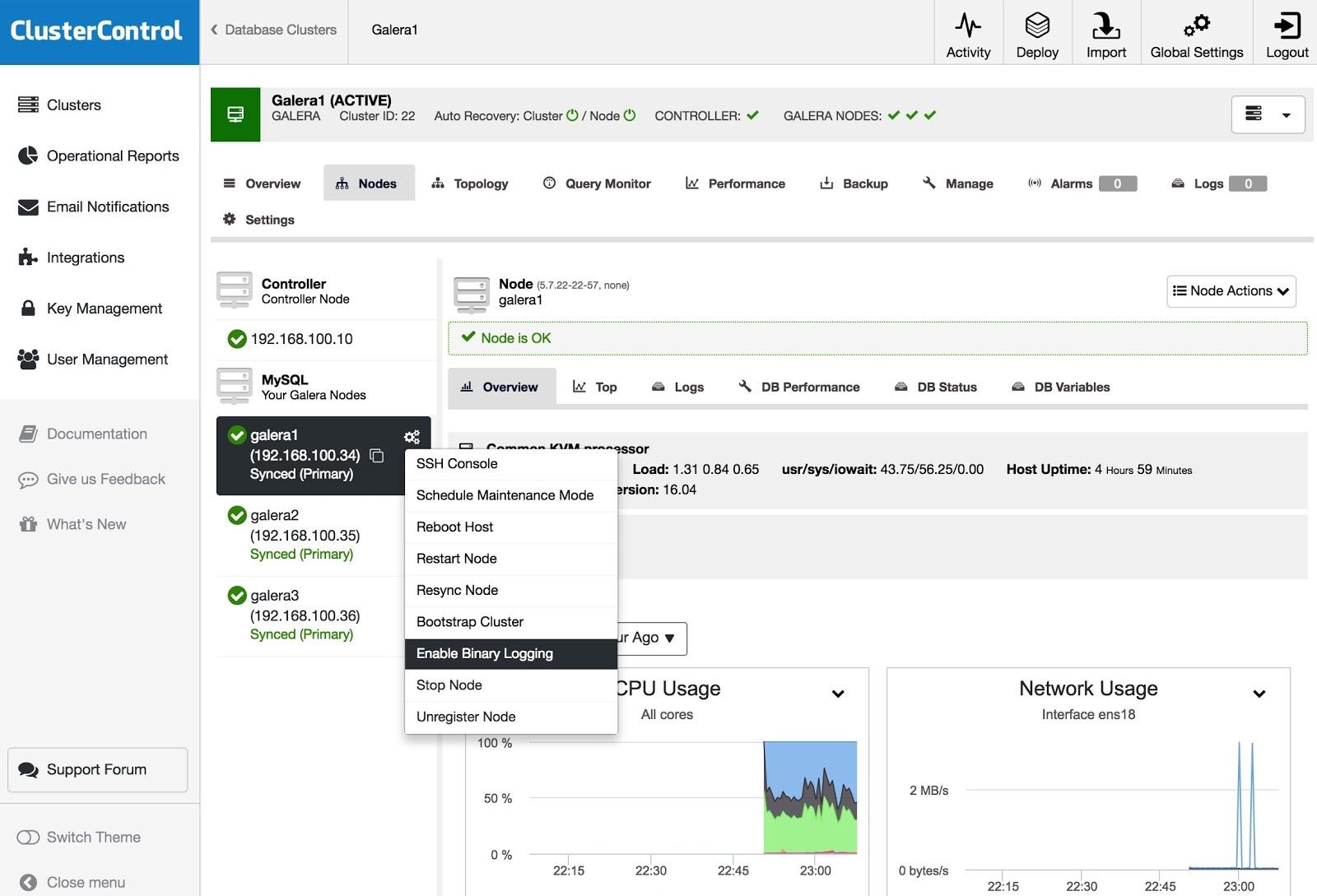Open the Topology tab
1317x896 pixels.
[471, 183]
